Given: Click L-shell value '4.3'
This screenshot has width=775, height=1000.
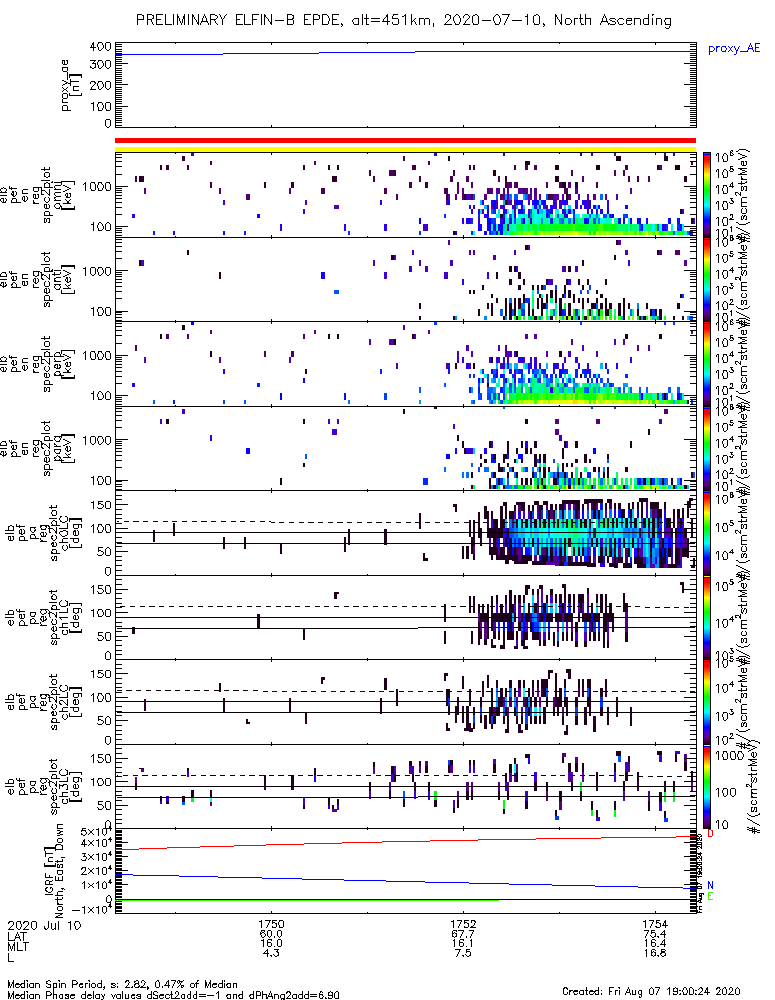Looking at the screenshot, I should pos(271,953).
